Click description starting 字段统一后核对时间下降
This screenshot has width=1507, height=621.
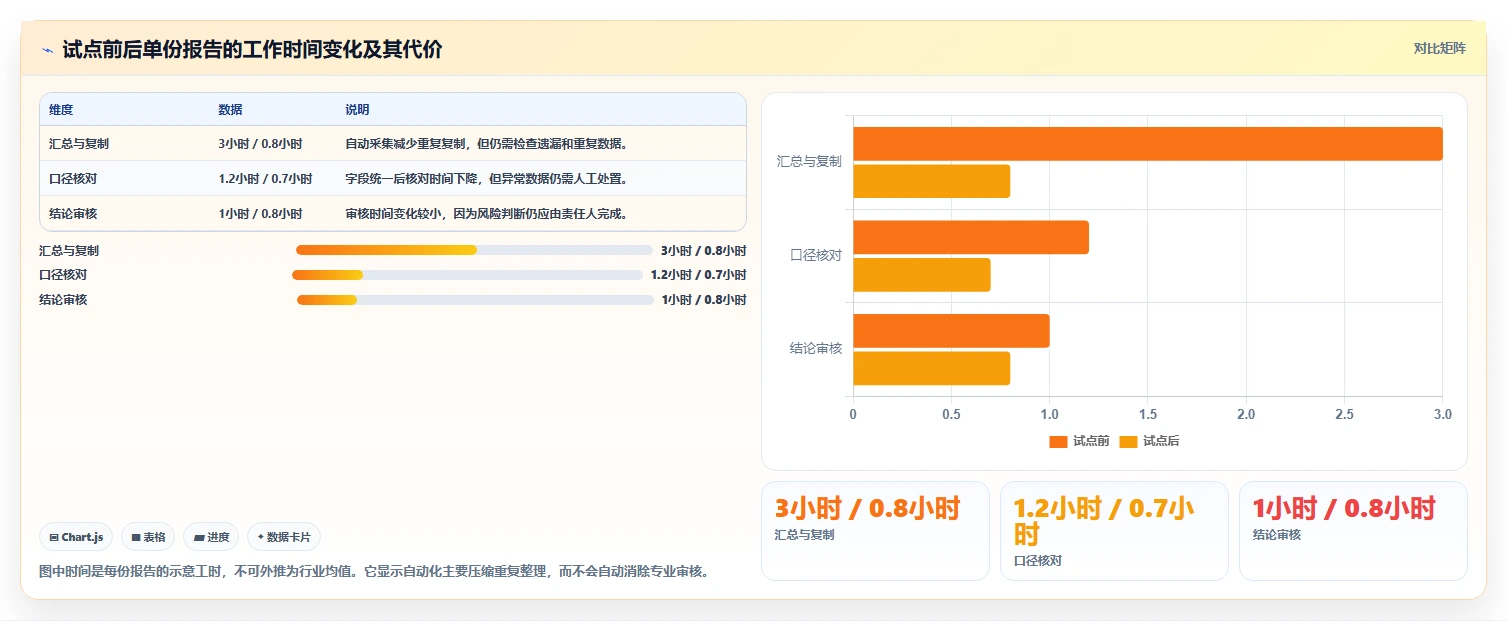pos(486,179)
